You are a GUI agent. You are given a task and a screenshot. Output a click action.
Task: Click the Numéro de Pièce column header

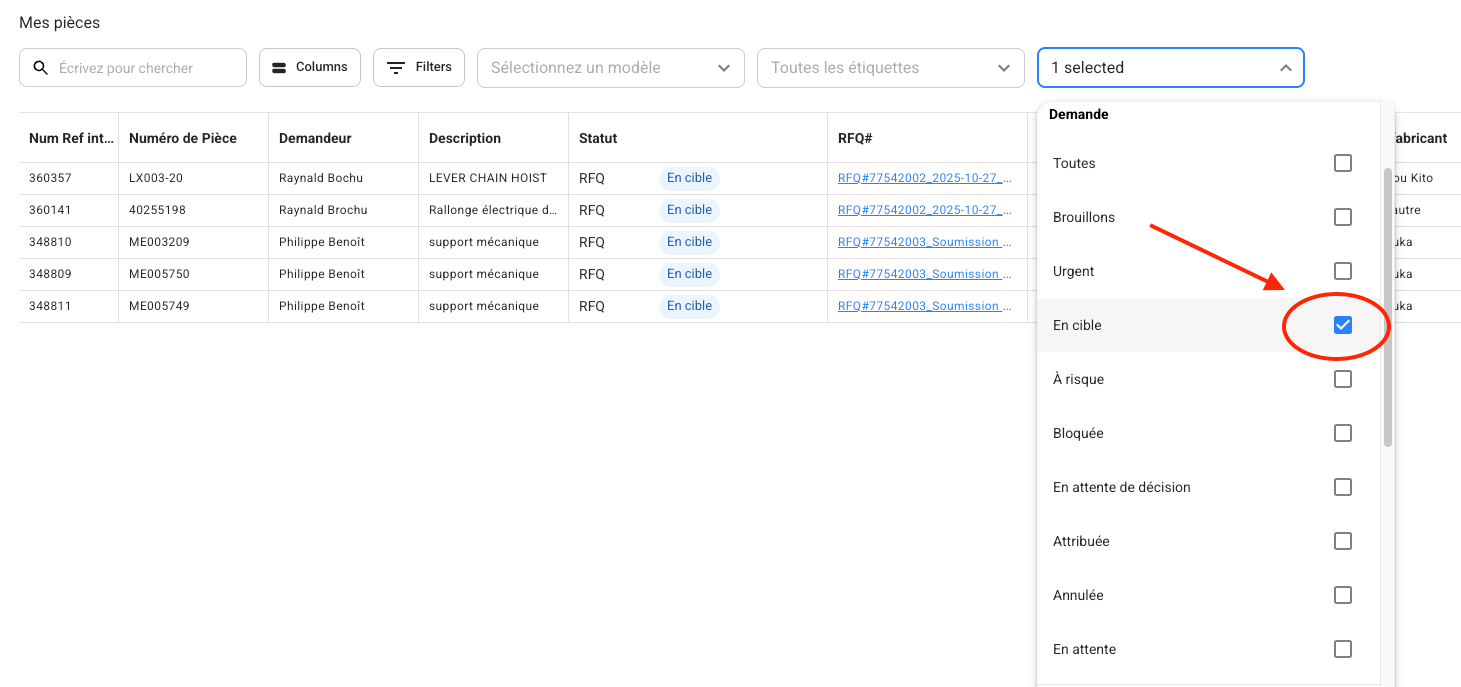[183, 138]
